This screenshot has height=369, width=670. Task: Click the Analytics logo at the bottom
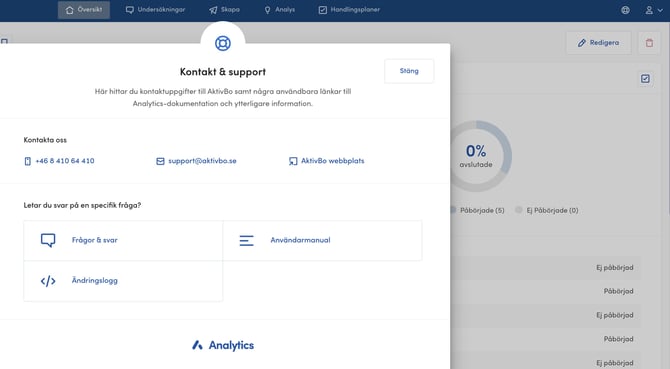[223, 345]
